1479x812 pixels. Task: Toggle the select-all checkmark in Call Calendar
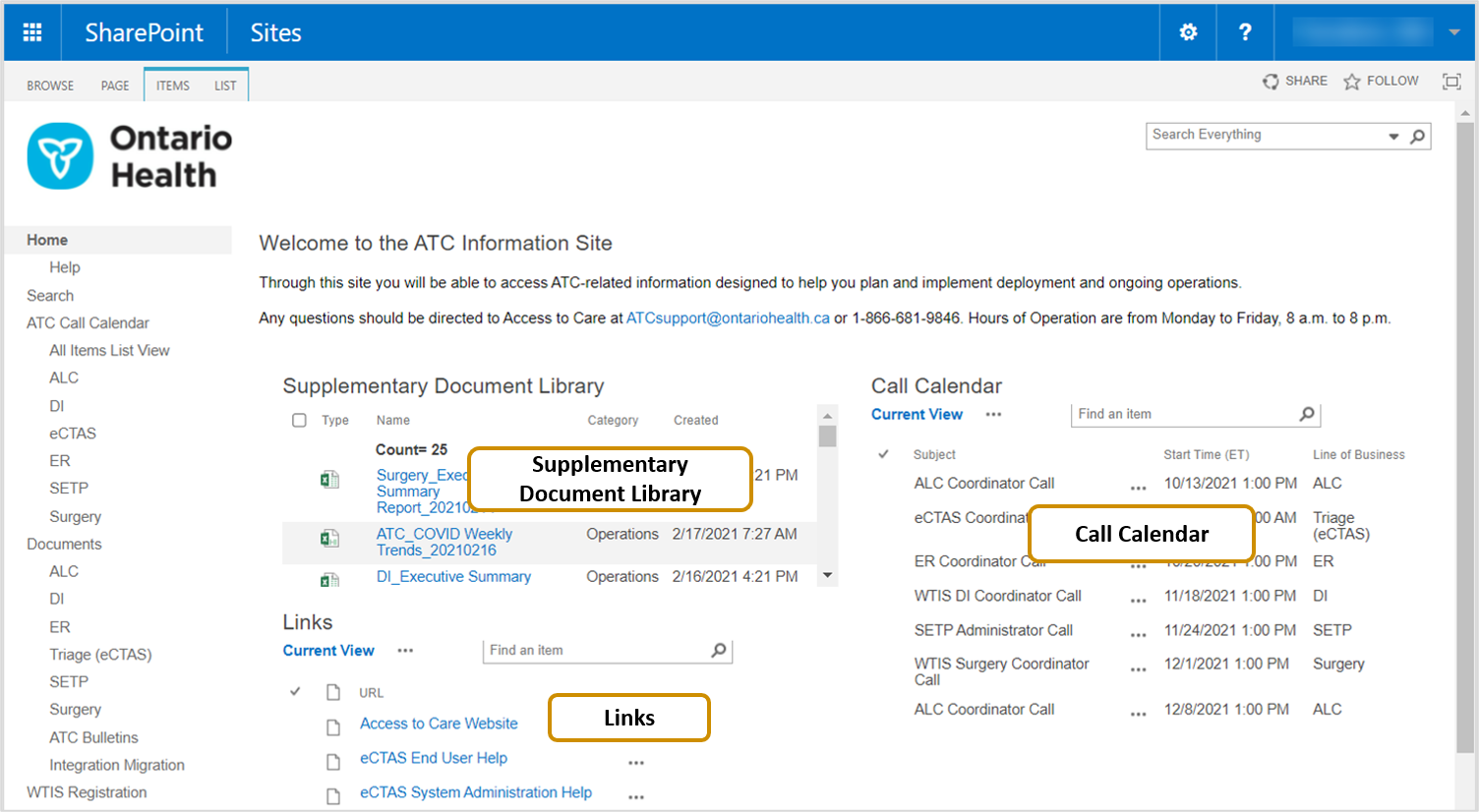883,454
